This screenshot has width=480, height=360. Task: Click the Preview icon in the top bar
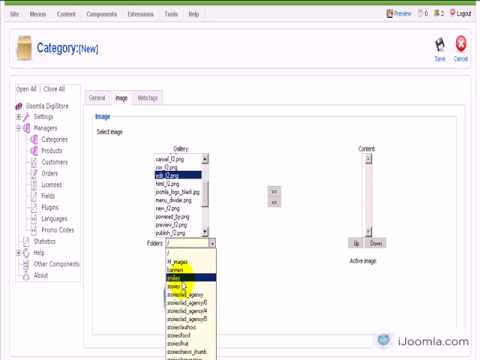[x=389, y=14]
